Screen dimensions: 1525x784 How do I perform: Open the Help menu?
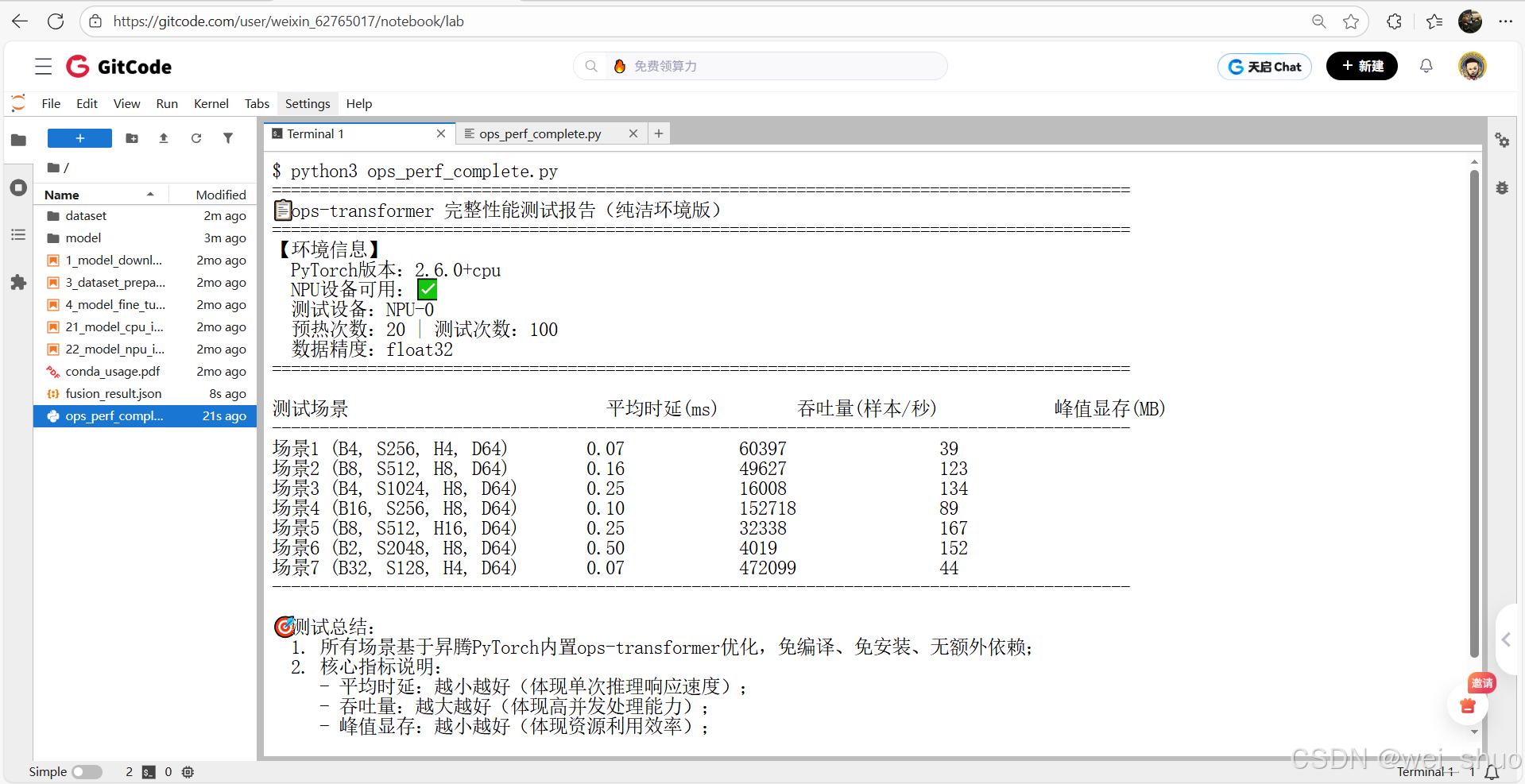359,103
